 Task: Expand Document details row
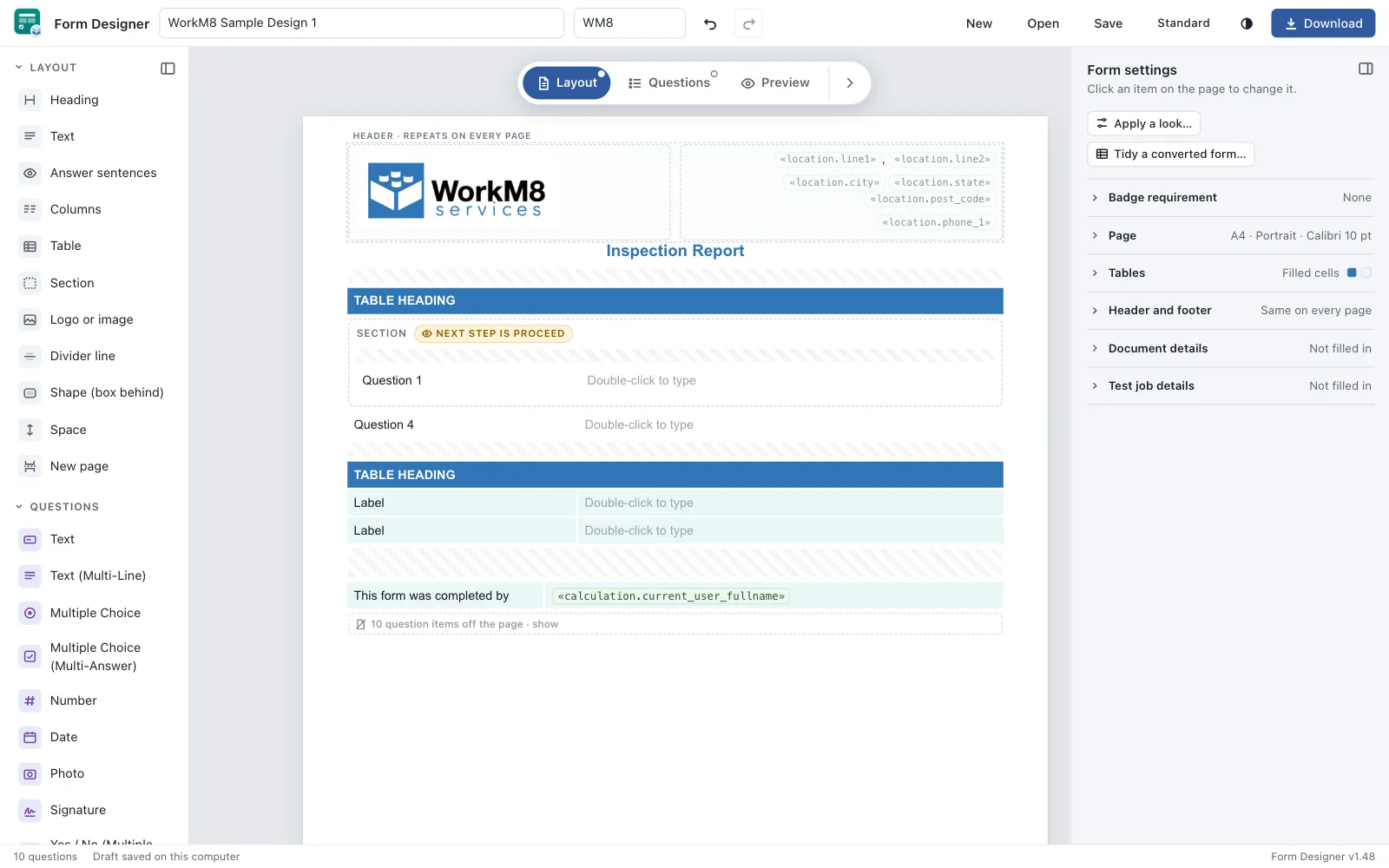click(x=1230, y=348)
